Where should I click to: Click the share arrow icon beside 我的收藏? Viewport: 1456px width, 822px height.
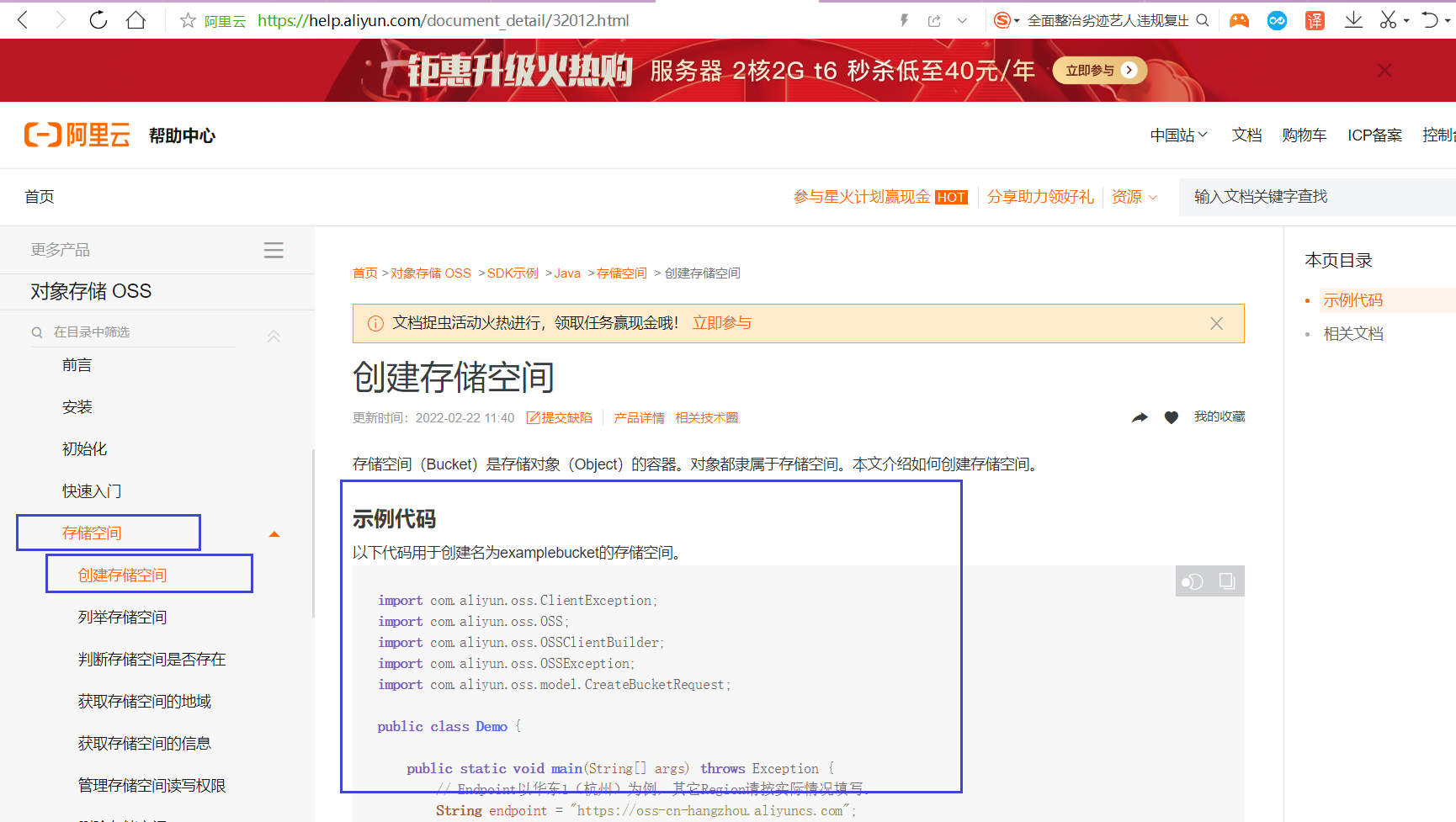point(1140,417)
